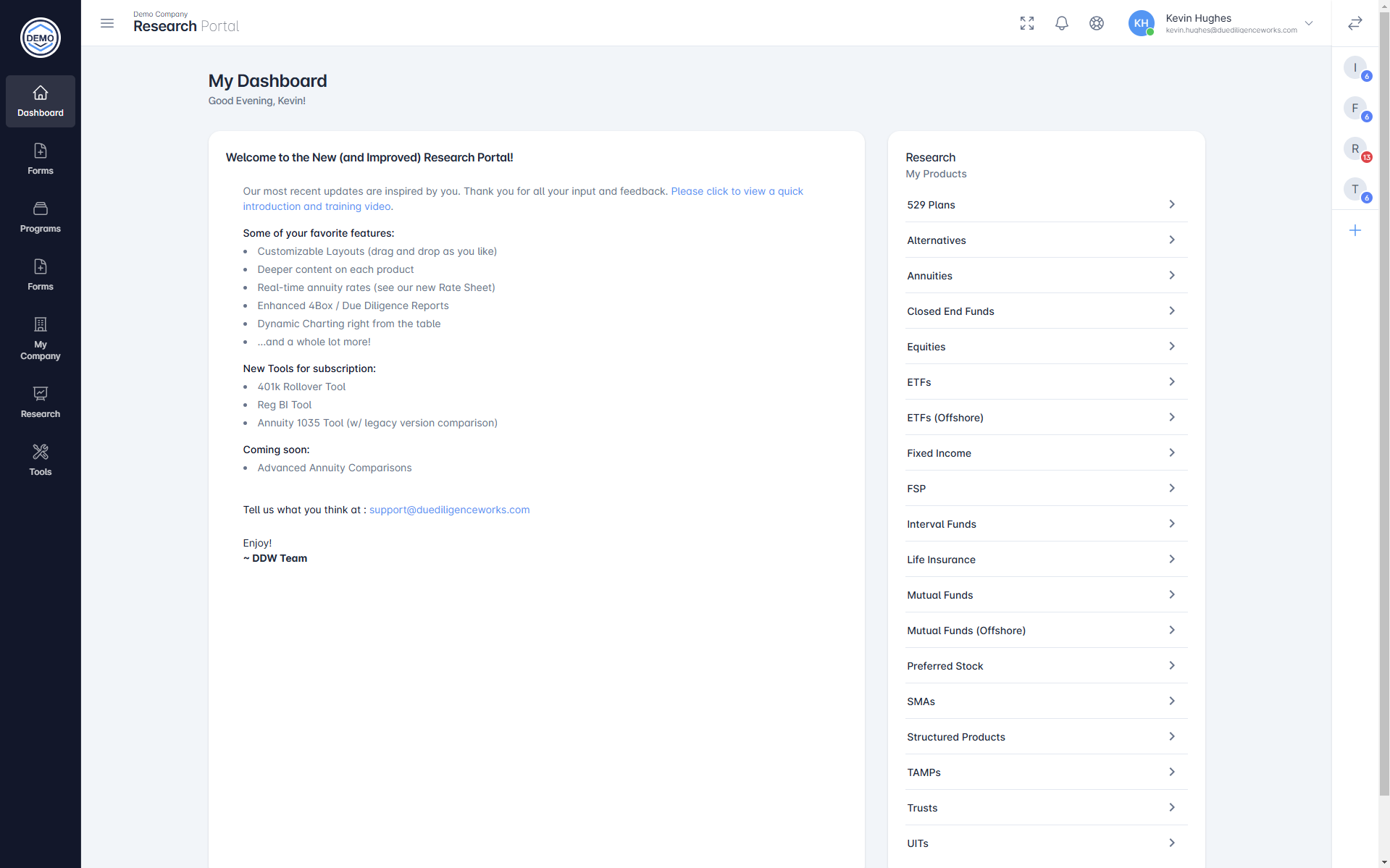This screenshot has width=1390, height=868.
Task: Open Programs in the sidebar
Action: point(41,217)
